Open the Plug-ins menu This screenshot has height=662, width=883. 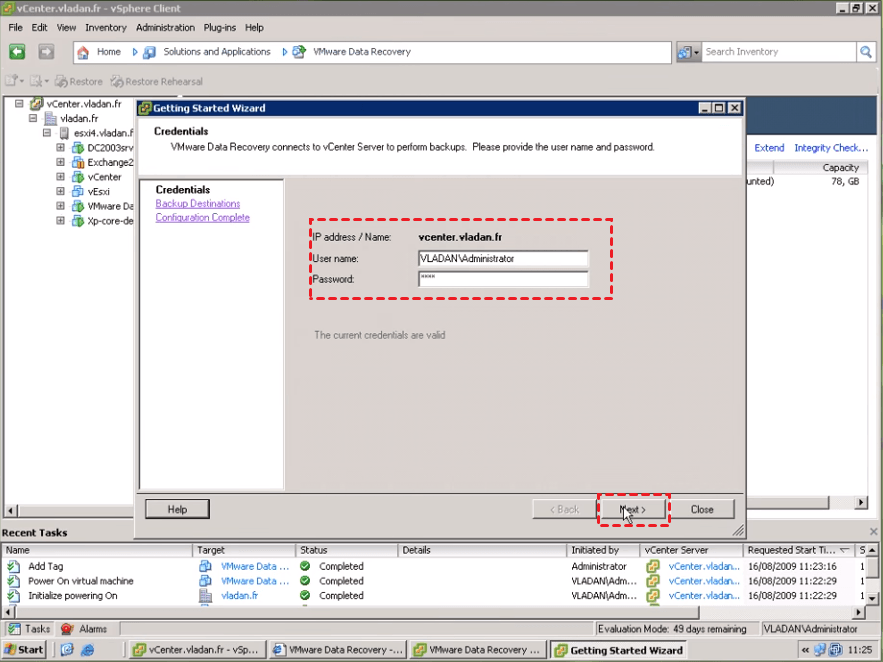point(220,28)
